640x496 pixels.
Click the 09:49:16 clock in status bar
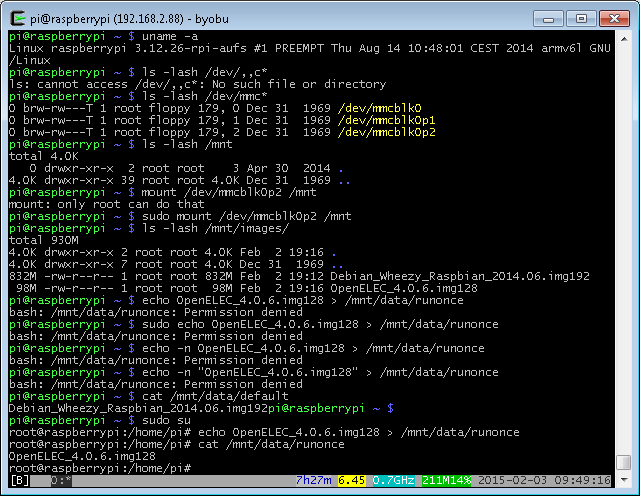(x=582, y=480)
